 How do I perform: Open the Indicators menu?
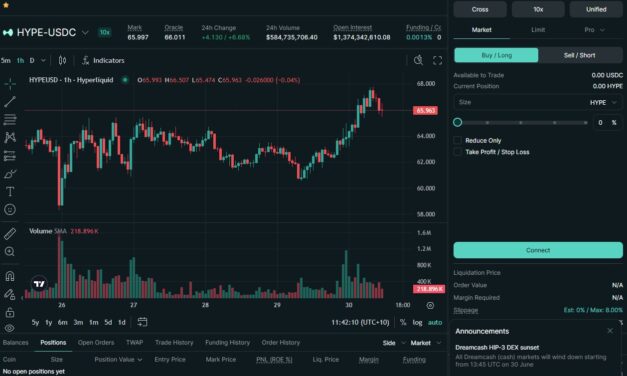[x=103, y=60]
